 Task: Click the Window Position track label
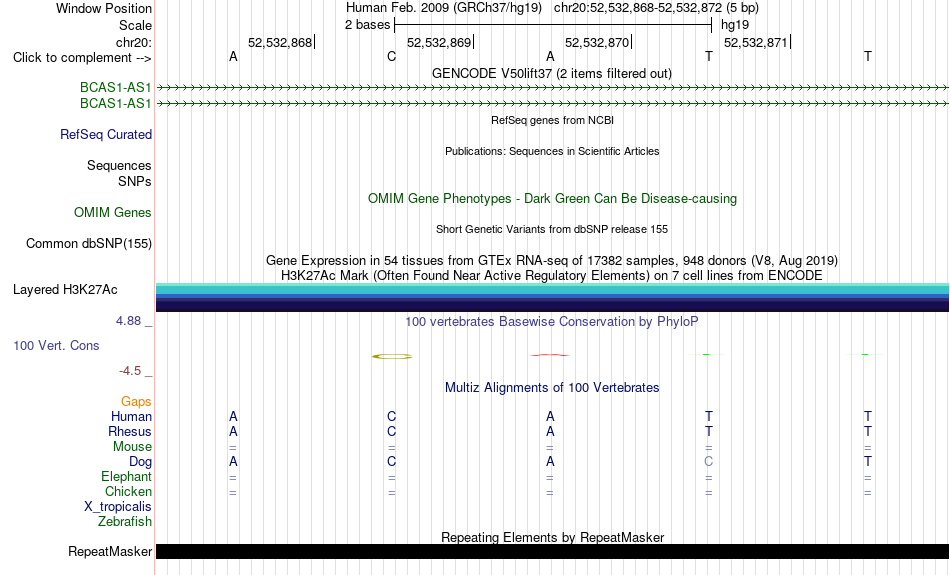[x=104, y=8]
